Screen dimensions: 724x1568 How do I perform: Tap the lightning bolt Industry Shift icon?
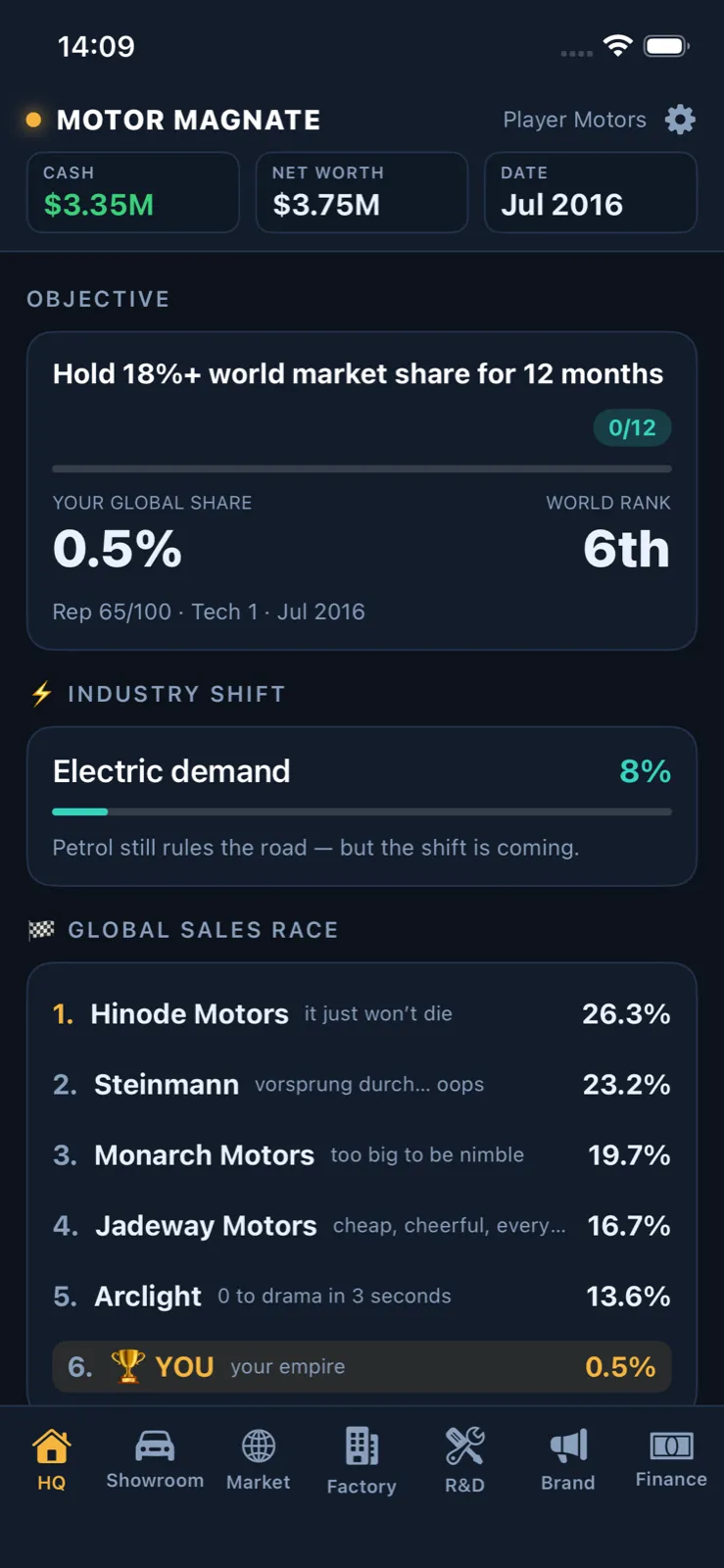tap(42, 694)
